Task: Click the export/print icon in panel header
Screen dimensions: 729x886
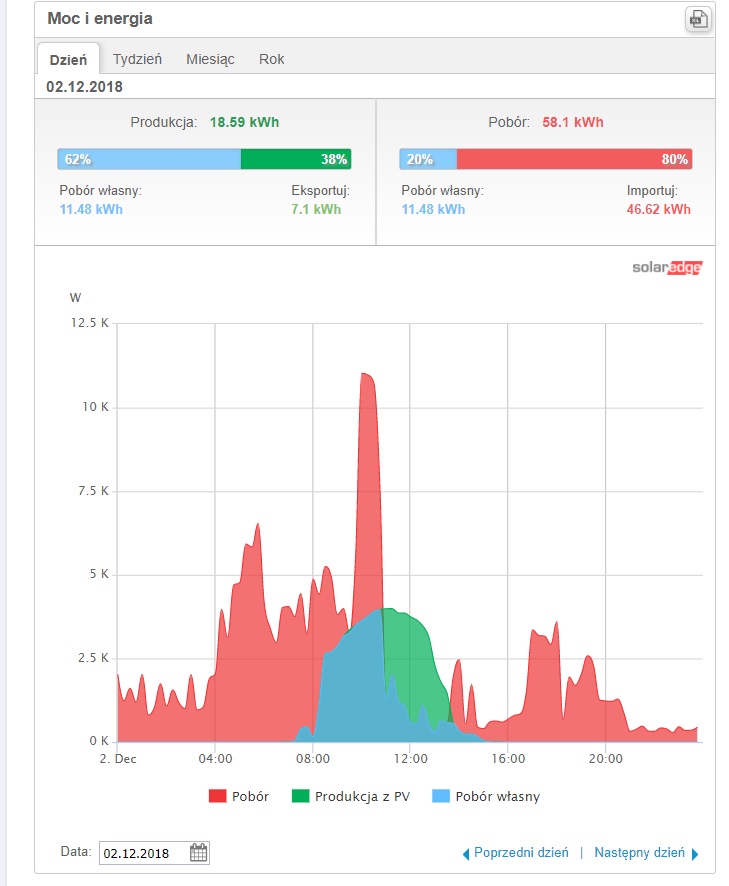Action: click(x=697, y=19)
